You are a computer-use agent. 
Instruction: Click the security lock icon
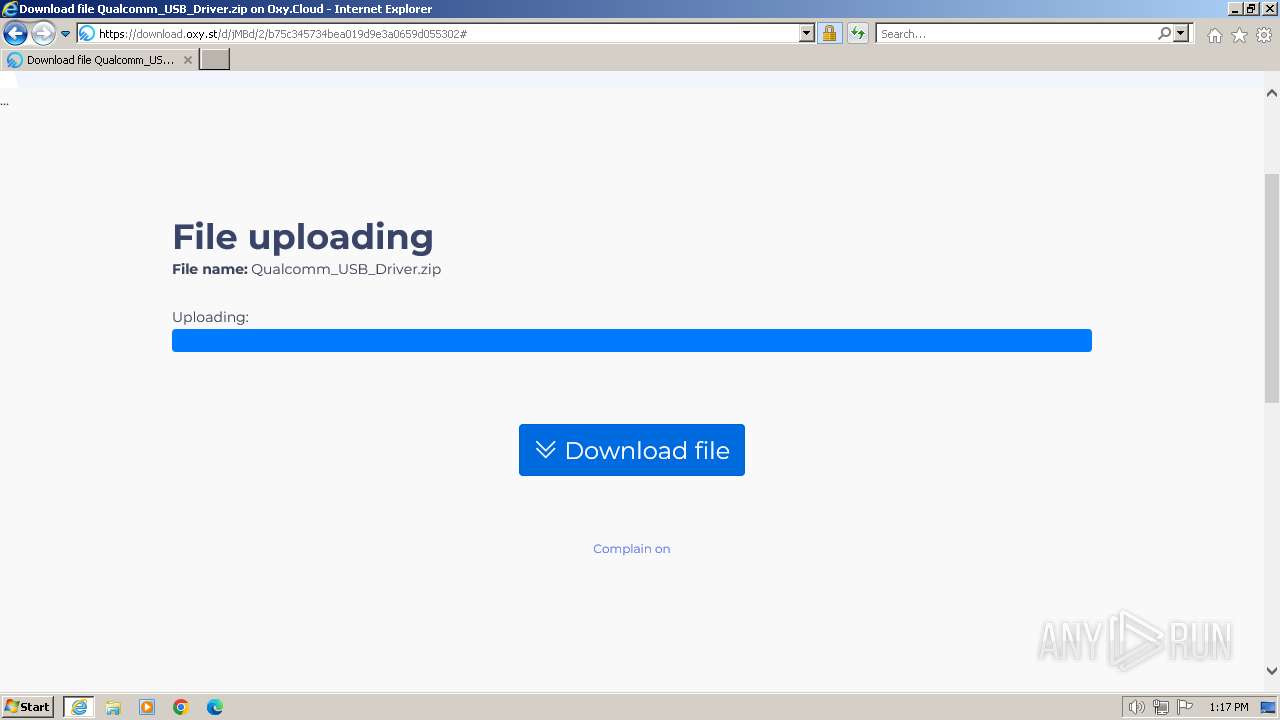(829, 34)
